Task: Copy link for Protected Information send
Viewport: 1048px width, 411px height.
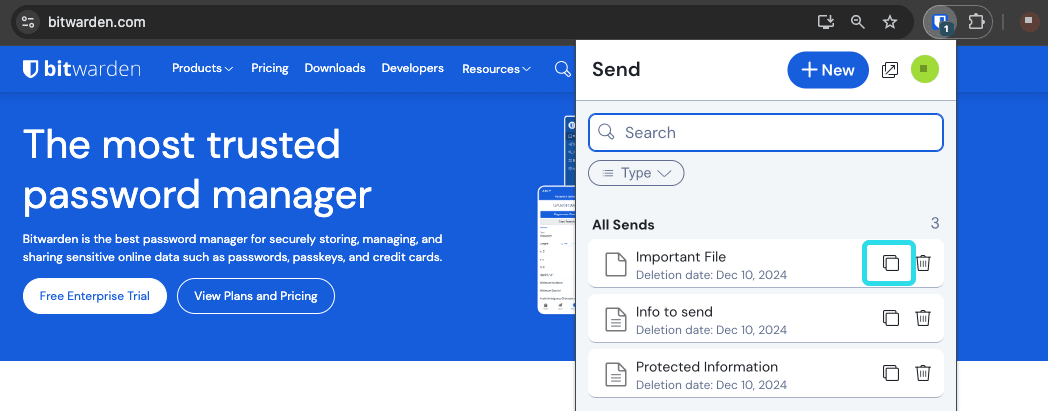Action: coord(890,373)
